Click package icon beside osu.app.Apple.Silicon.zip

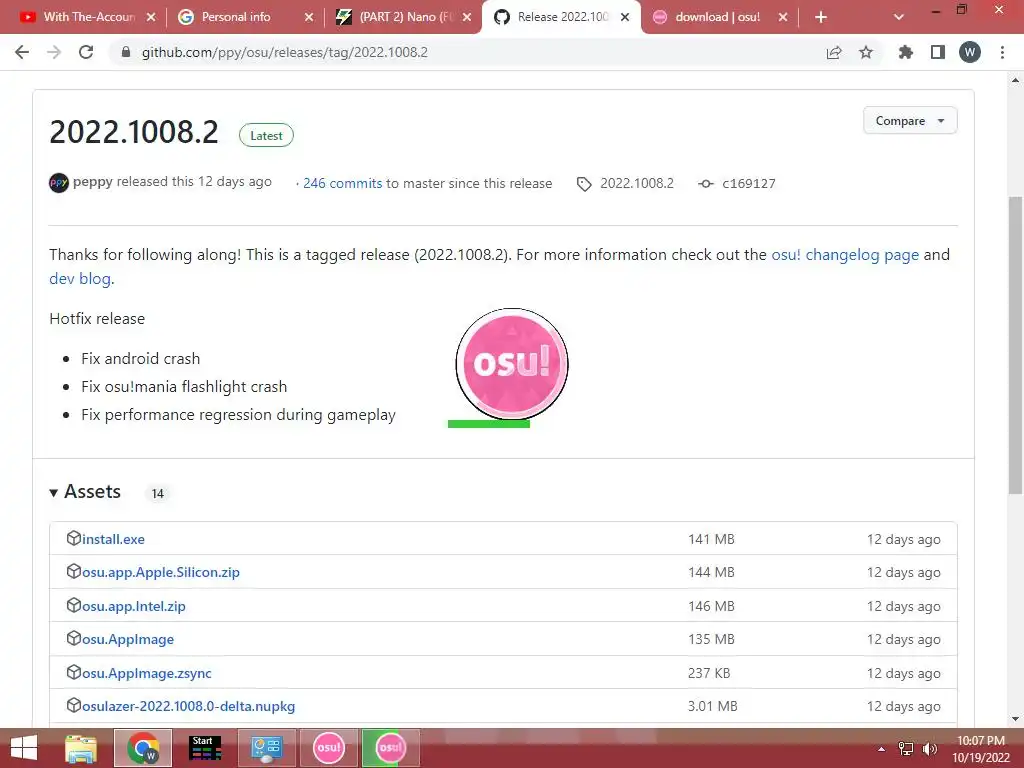pos(74,571)
